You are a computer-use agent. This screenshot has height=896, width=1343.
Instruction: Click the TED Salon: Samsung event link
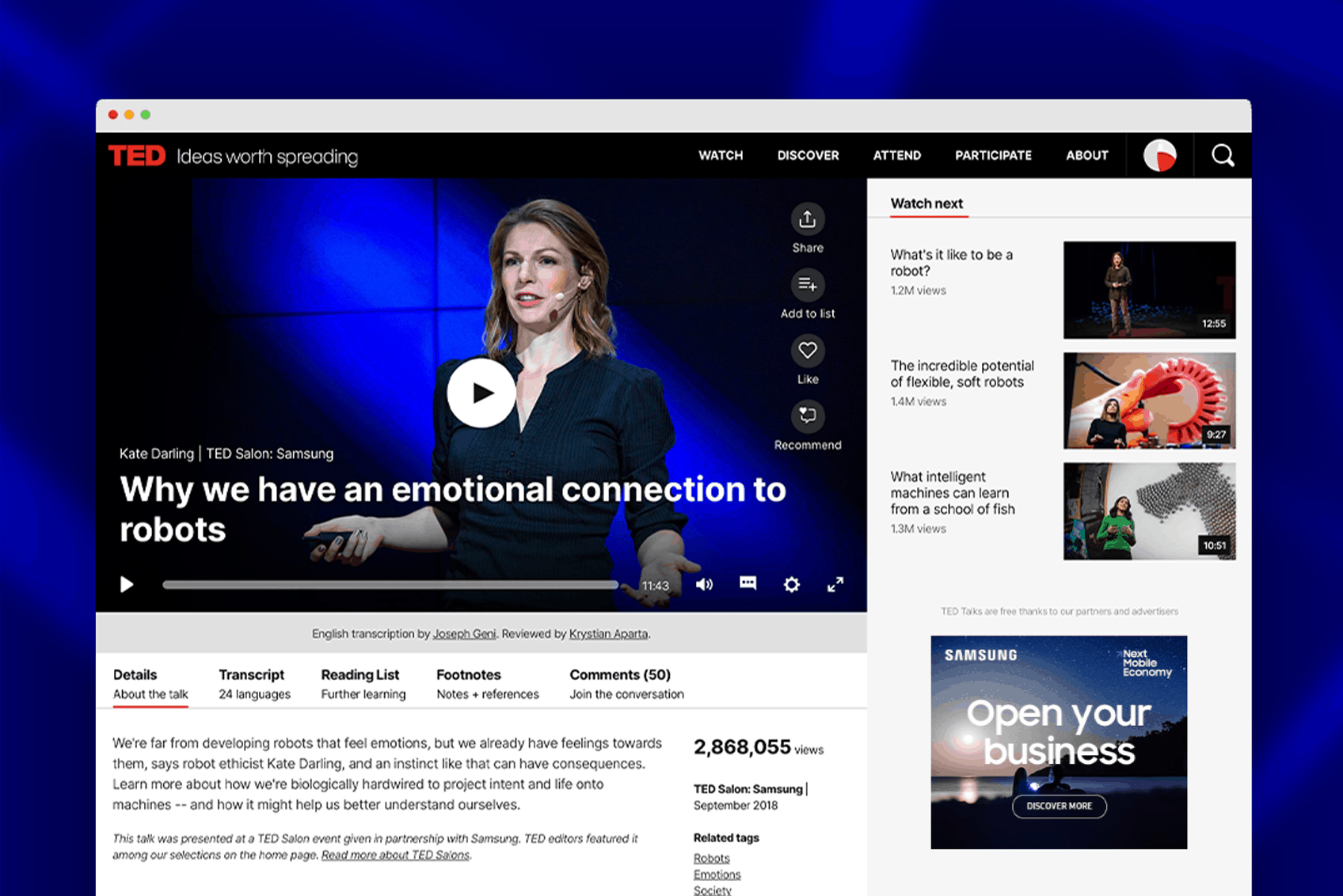[x=748, y=789]
